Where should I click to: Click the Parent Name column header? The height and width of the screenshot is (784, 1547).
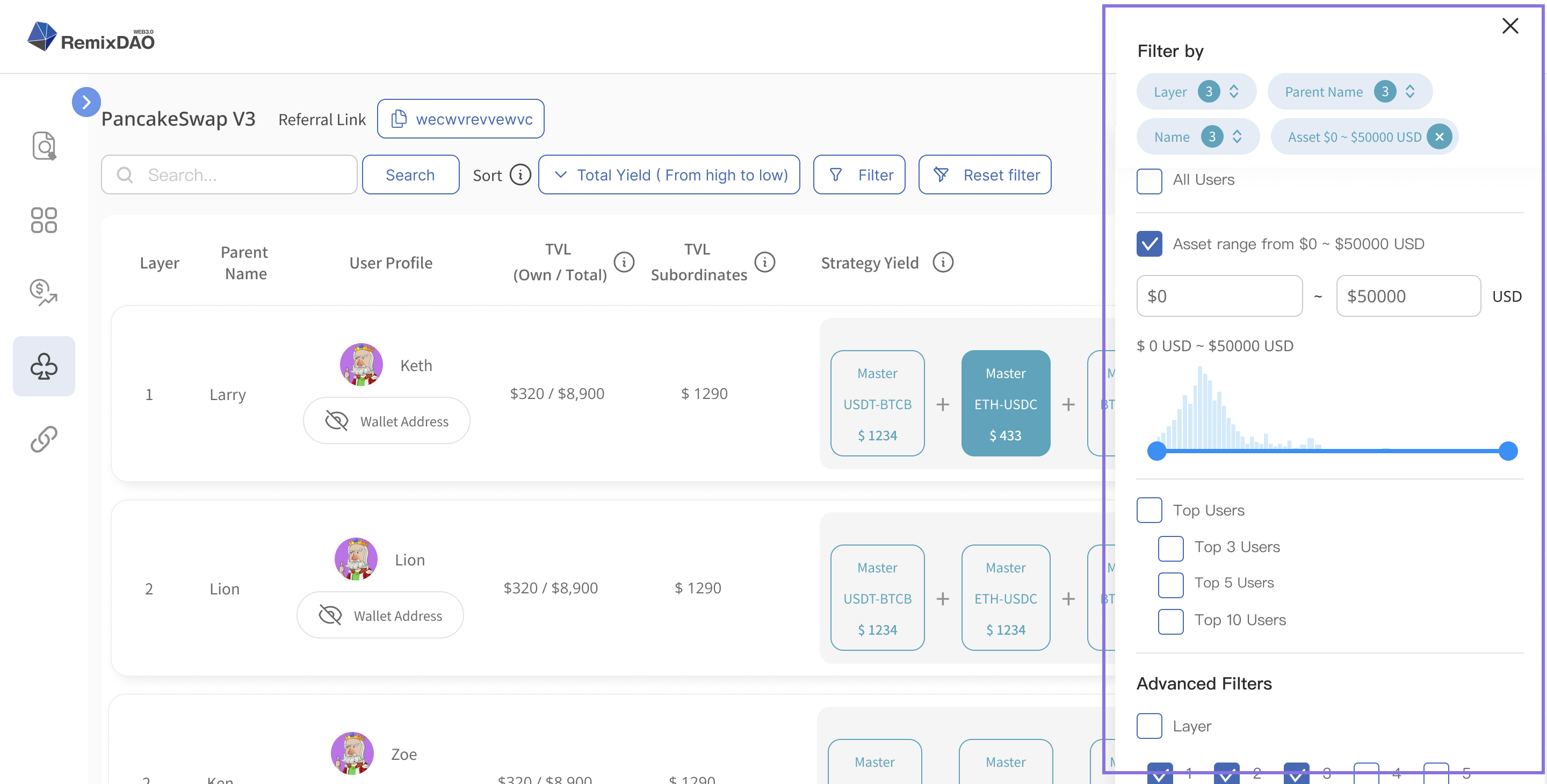point(244,263)
